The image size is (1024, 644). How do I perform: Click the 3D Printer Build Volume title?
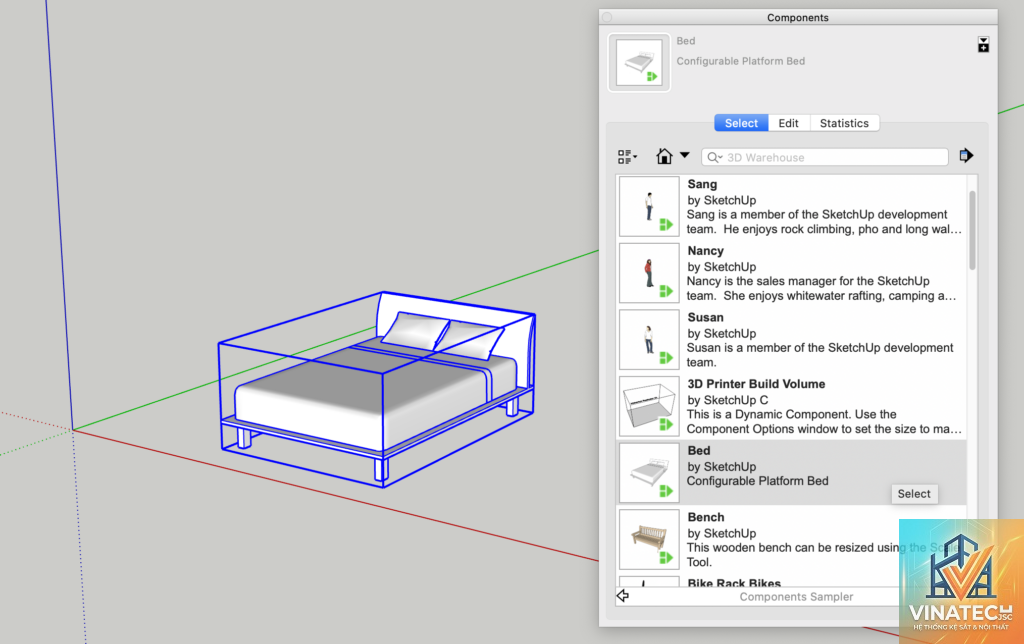tap(756, 384)
